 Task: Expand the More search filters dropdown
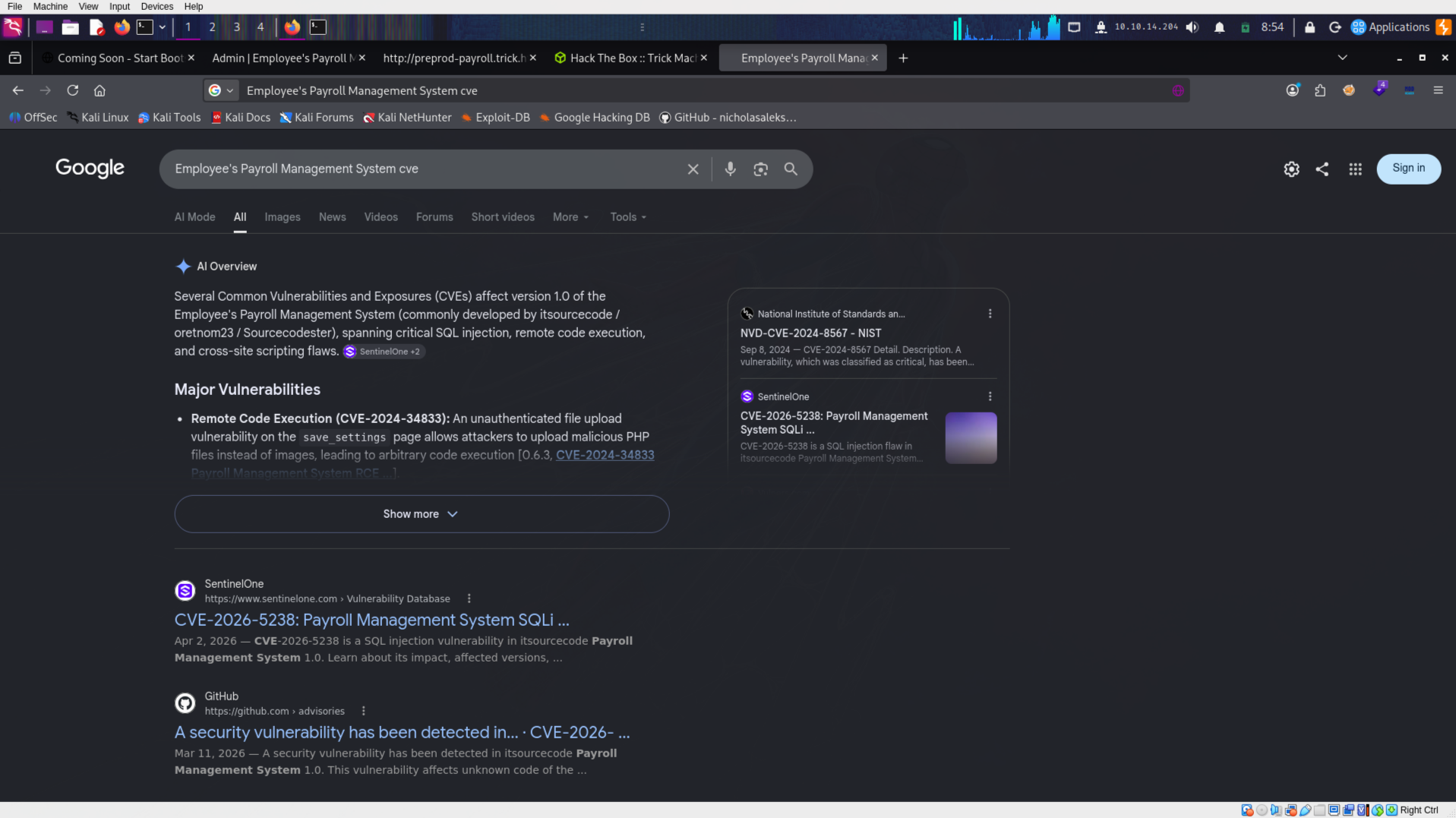(570, 217)
